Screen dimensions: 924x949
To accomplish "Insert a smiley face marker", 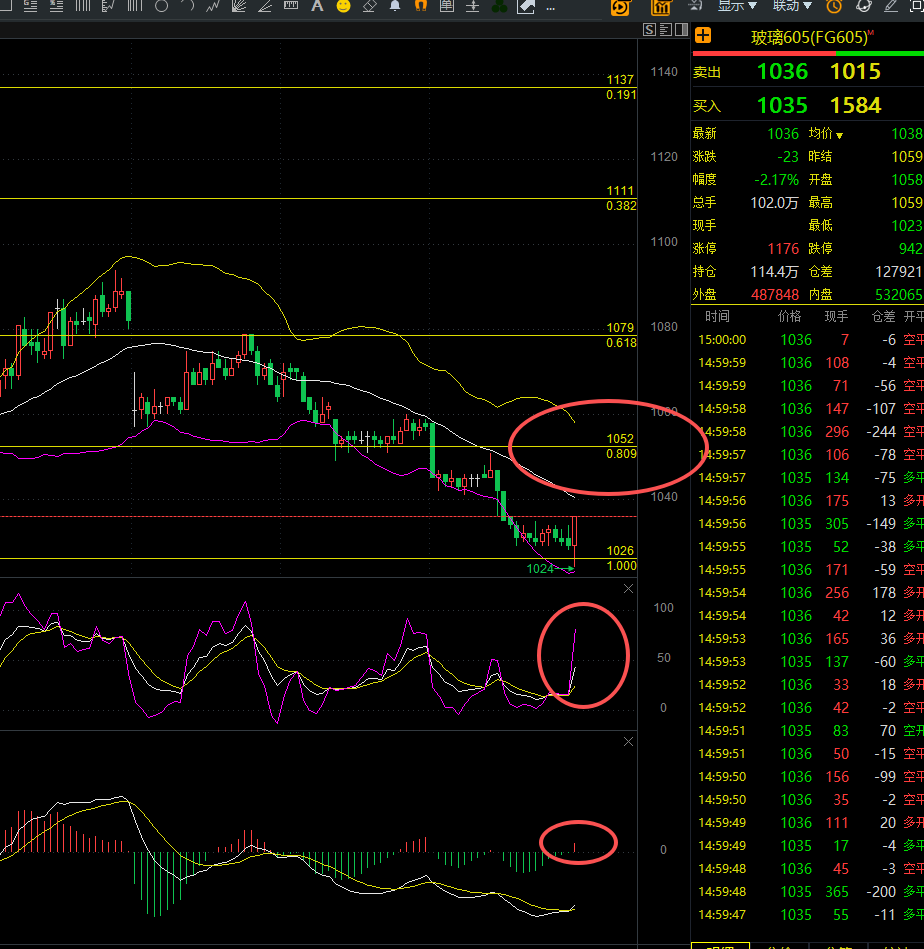I will 343,7.
